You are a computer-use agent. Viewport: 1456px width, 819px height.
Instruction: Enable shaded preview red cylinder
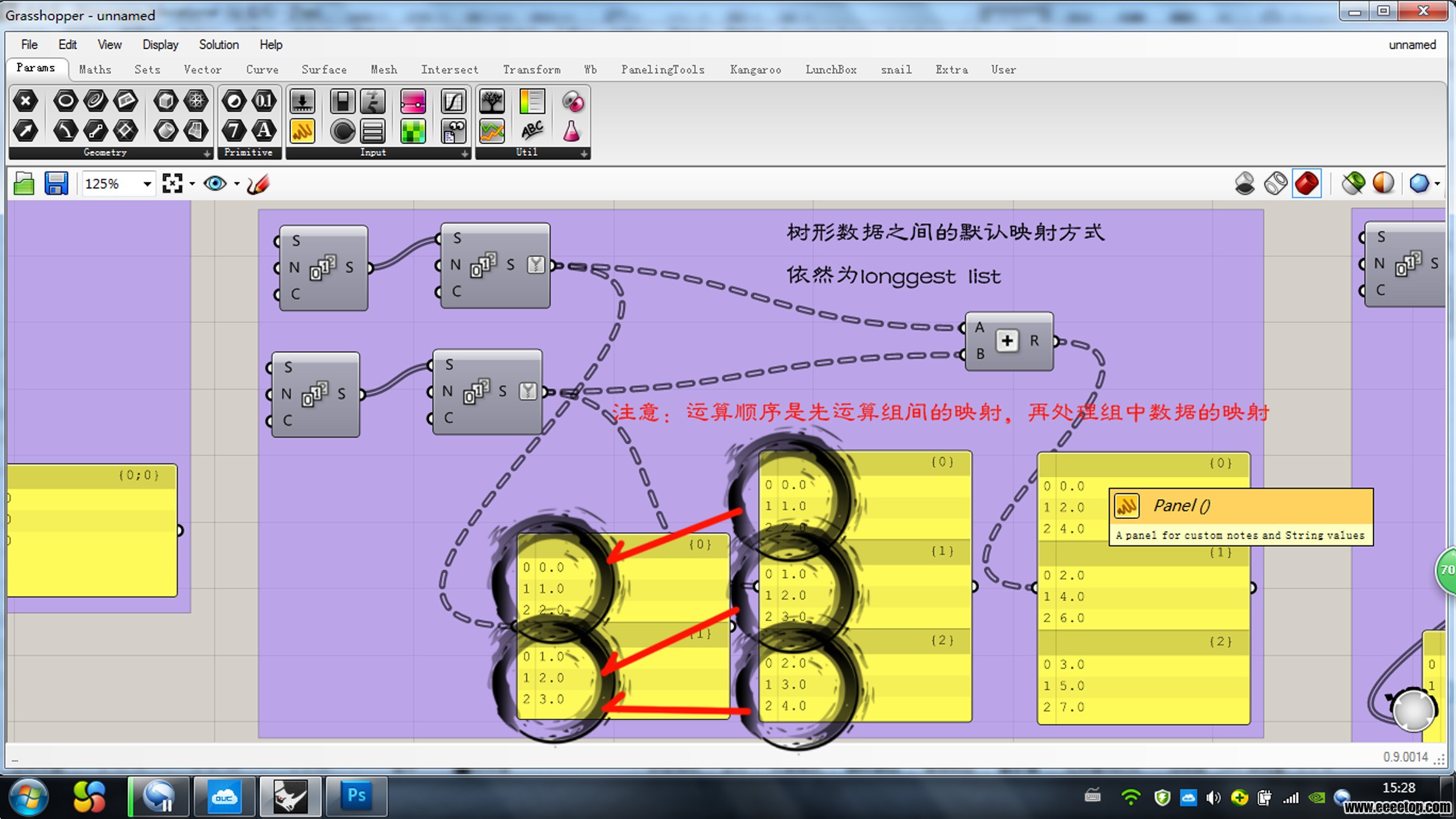[x=1307, y=184]
